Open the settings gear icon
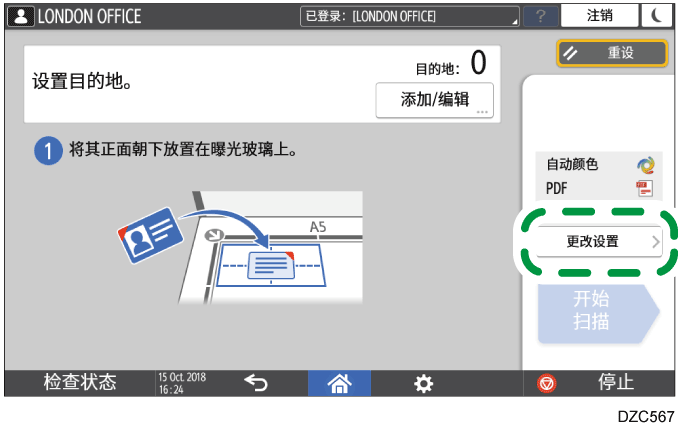Image resolution: width=687 pixels, height=427 pixels. click(423, 384)
